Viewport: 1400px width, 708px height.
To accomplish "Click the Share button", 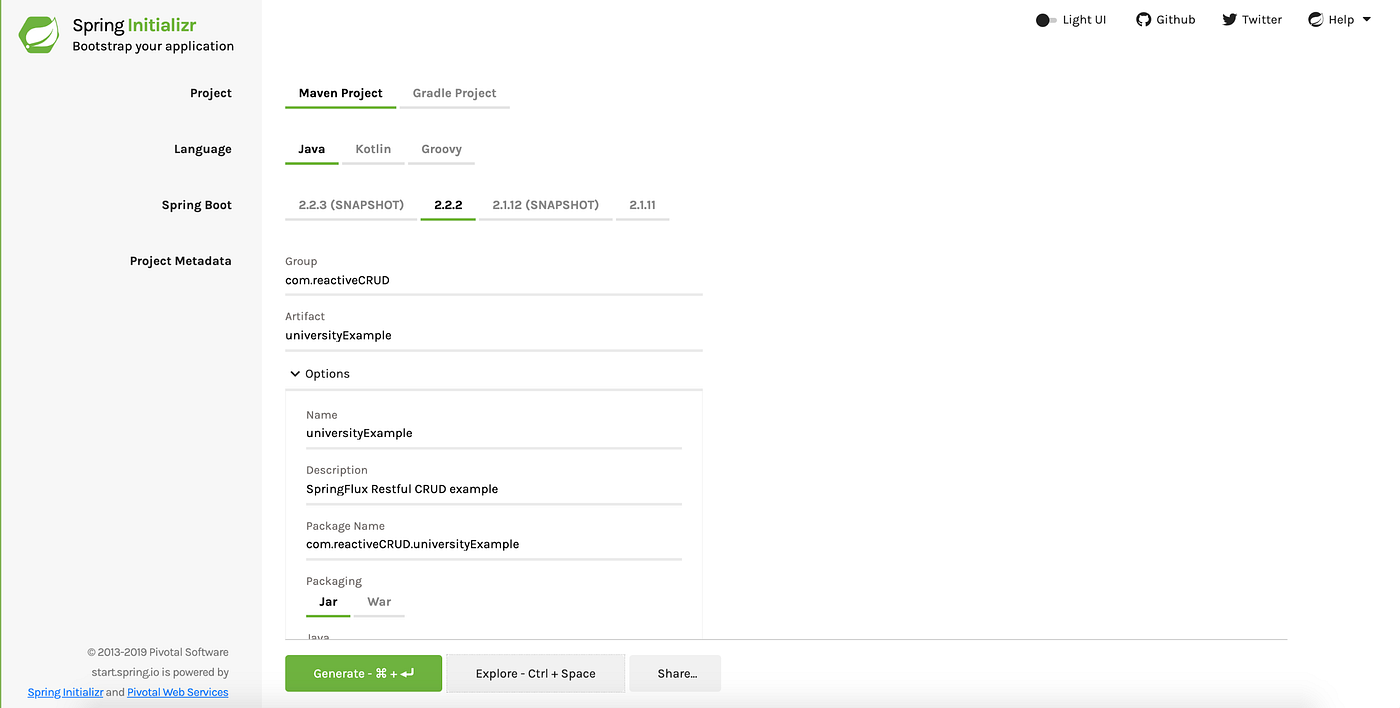I will tap(675, 673).
